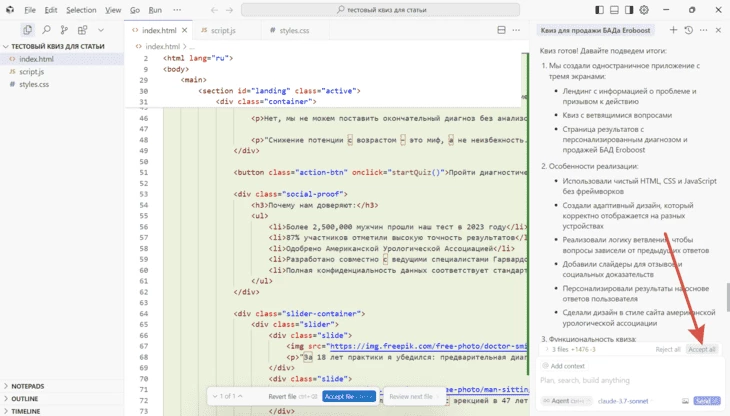Click code line with class="social-proof"
Viewport: 730px width, 416px height.
point(291,194)
